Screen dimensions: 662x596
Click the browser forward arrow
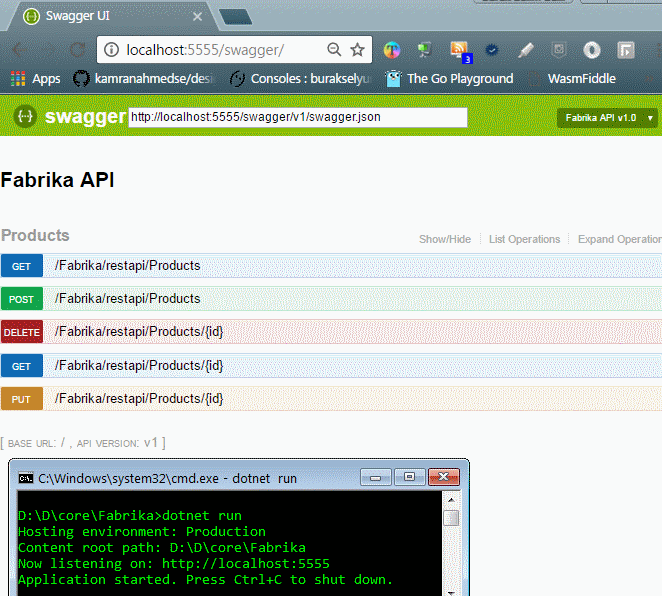tap(50, 50)
